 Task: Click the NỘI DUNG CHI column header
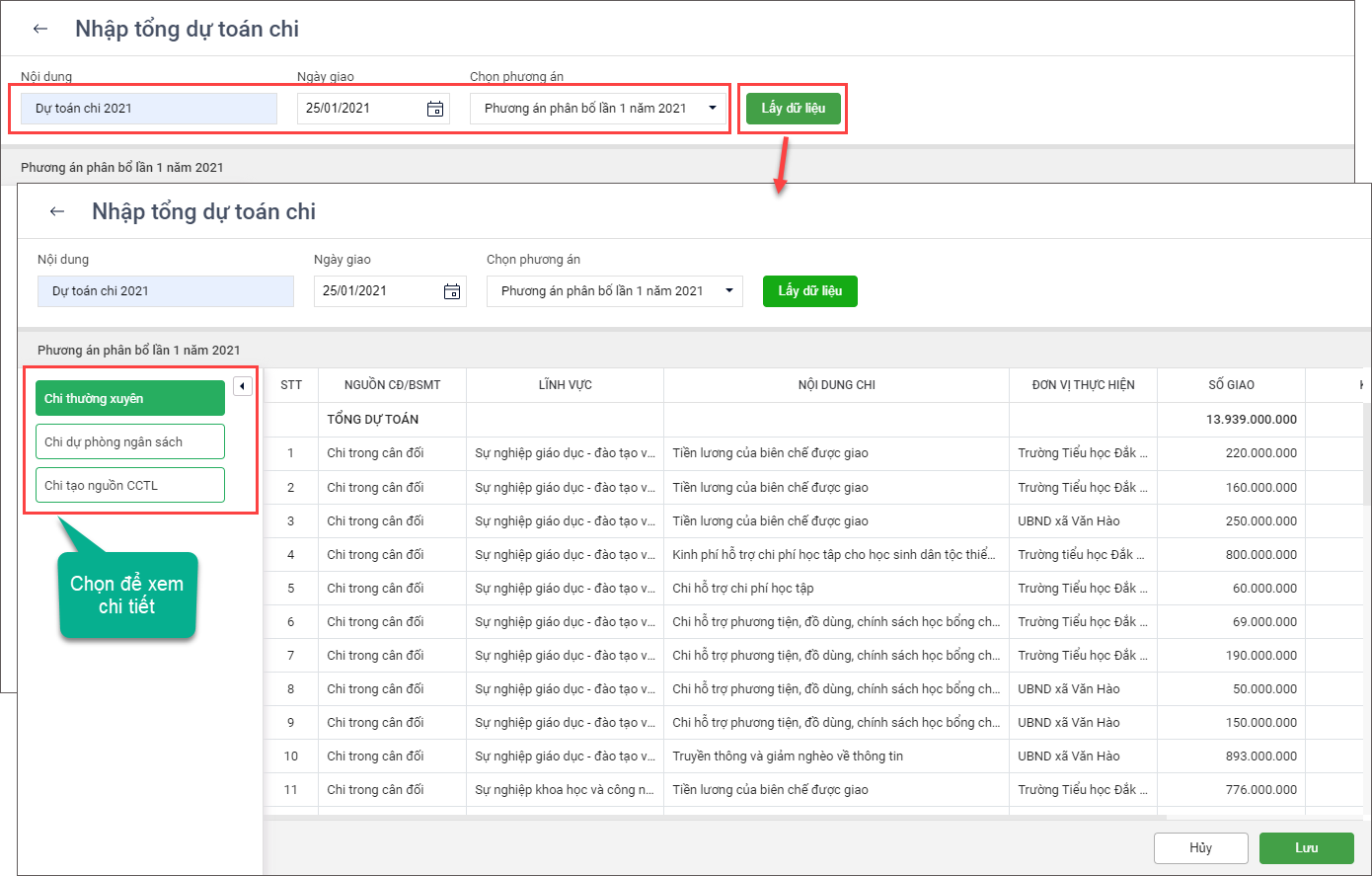[x=836, y=385]
